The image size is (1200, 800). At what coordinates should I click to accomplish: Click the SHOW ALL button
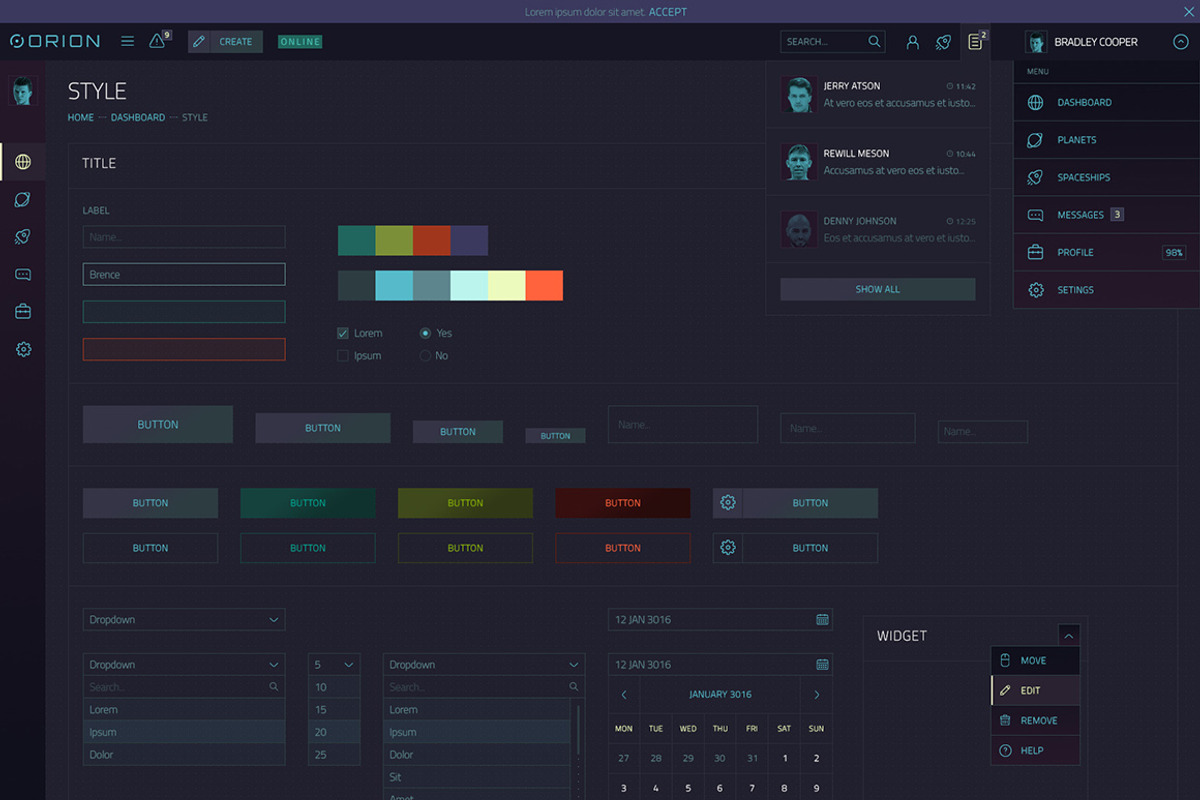coord(877,289)
